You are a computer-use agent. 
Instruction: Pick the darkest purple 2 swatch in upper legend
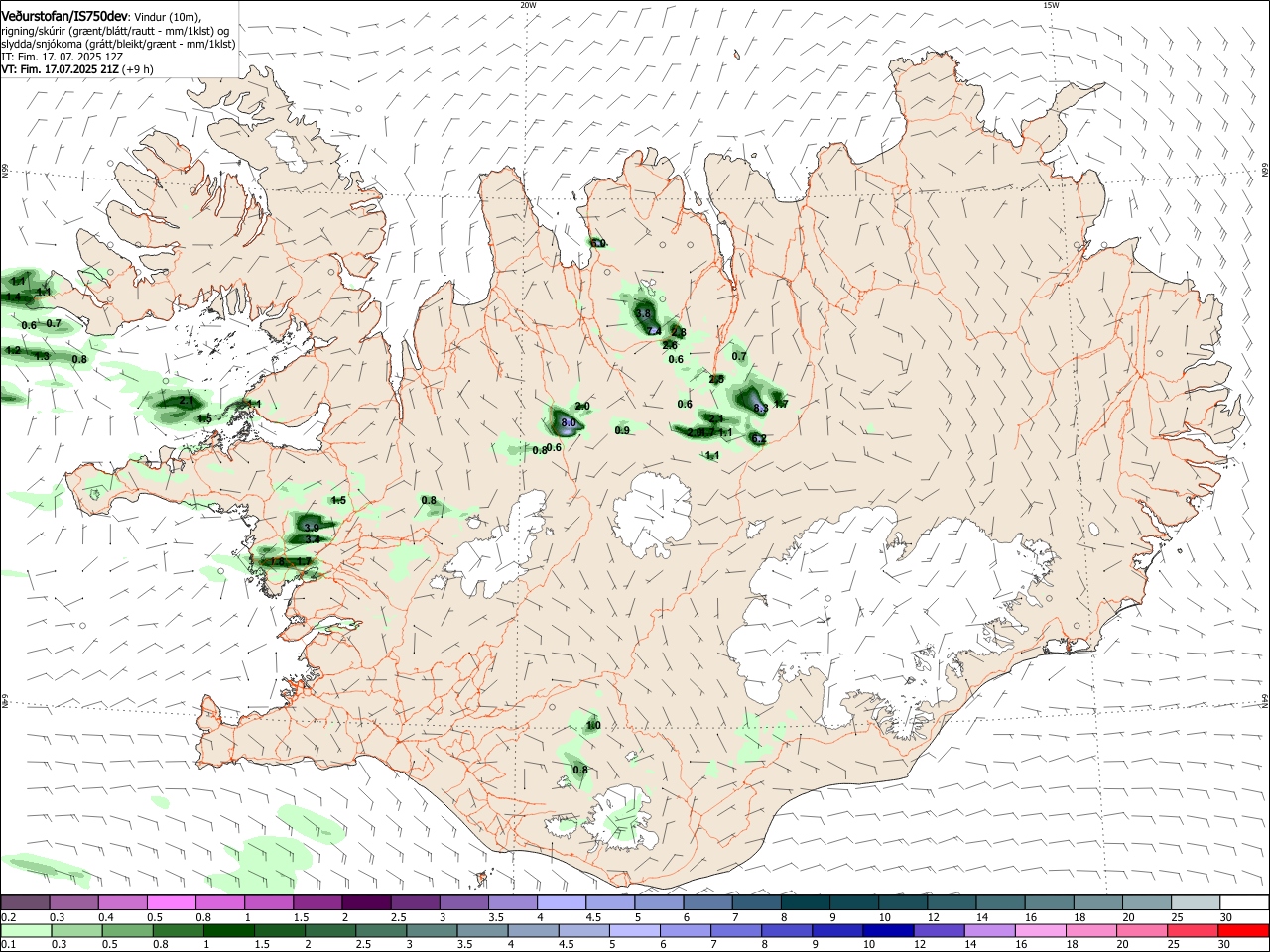point(366,902)
